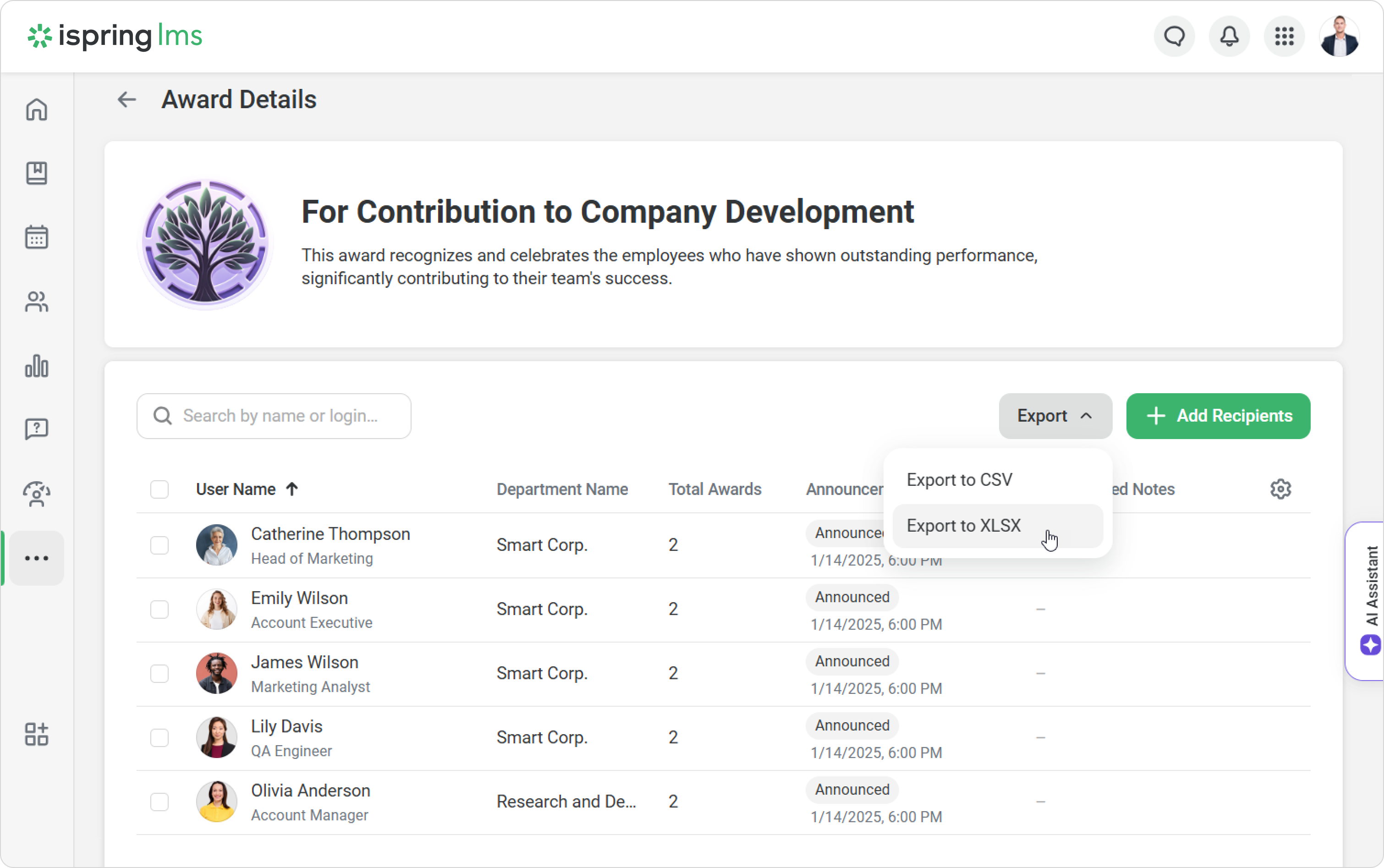The height and width of the screenshot is (868, 1384).
Task: Click the notifications bell icon
Action: (x=1229, y=37)
